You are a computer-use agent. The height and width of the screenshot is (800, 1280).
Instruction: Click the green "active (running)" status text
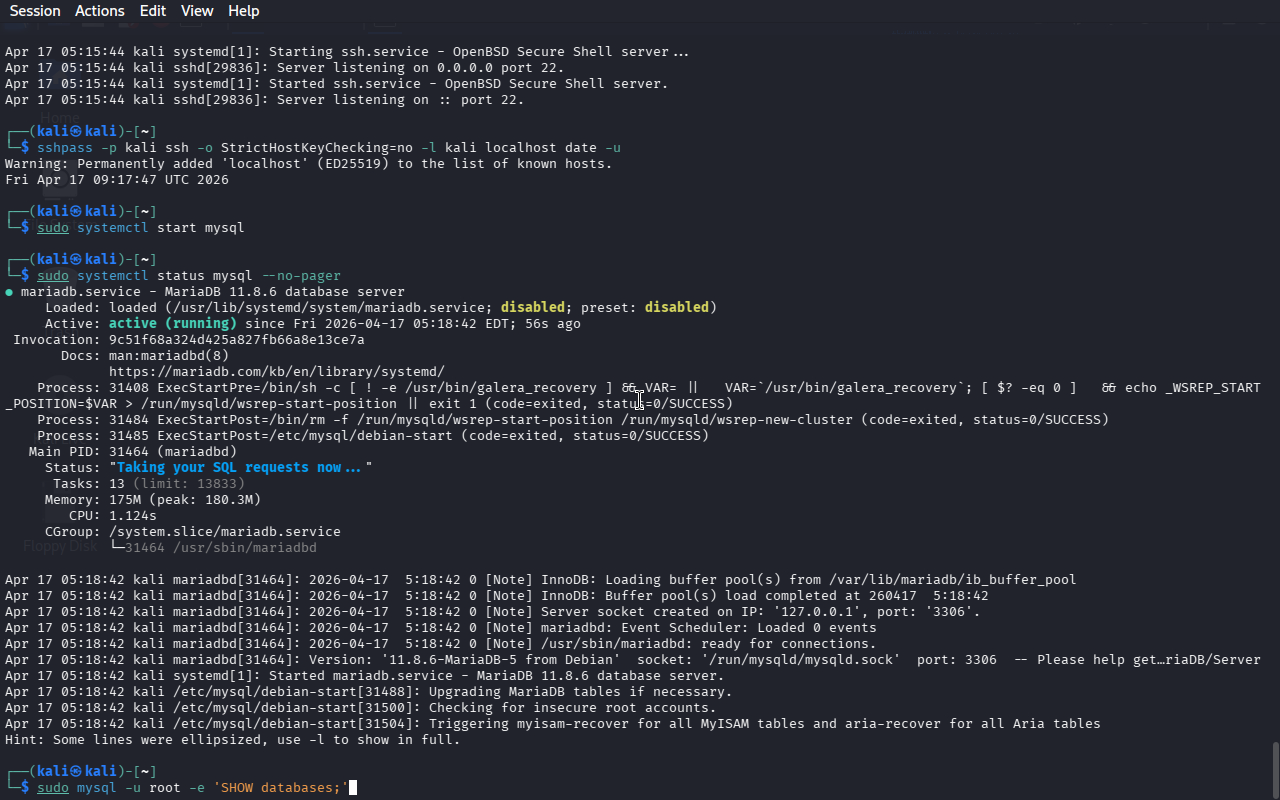coord(172,324)
